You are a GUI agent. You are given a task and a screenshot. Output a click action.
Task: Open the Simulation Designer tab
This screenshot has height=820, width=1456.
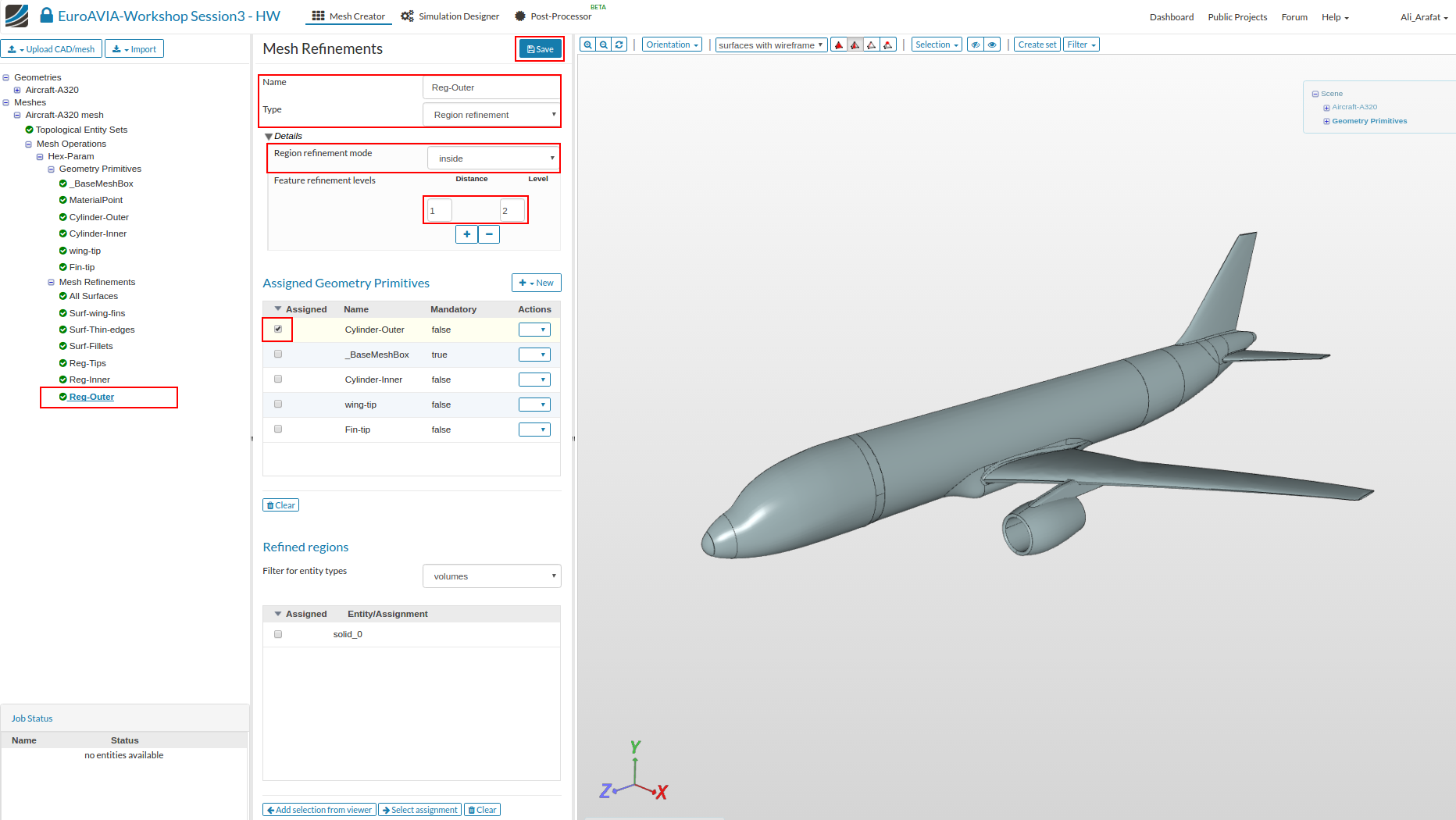tap(450, 16)
